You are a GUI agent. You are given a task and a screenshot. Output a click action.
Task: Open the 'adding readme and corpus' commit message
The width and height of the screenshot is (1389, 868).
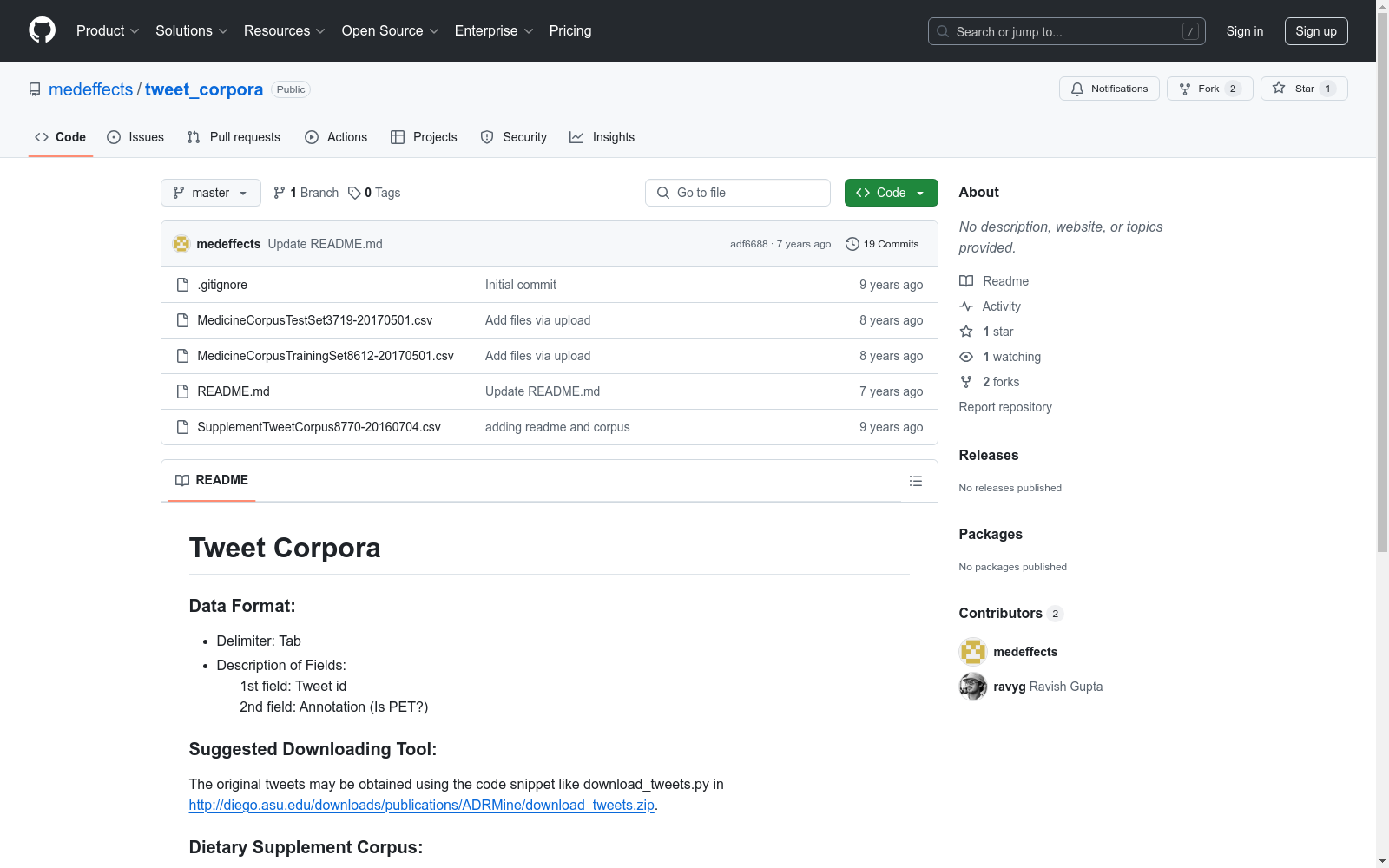point(557,427)
